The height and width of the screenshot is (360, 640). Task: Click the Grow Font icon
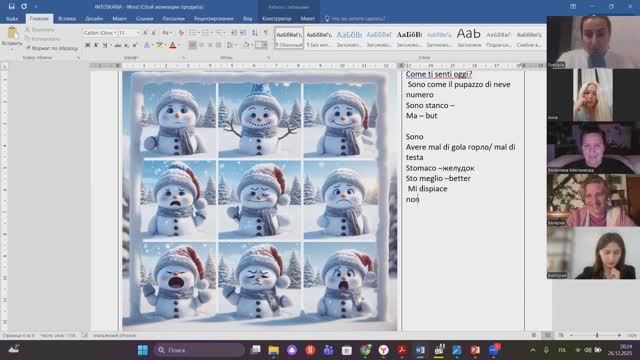pos(145,33)
